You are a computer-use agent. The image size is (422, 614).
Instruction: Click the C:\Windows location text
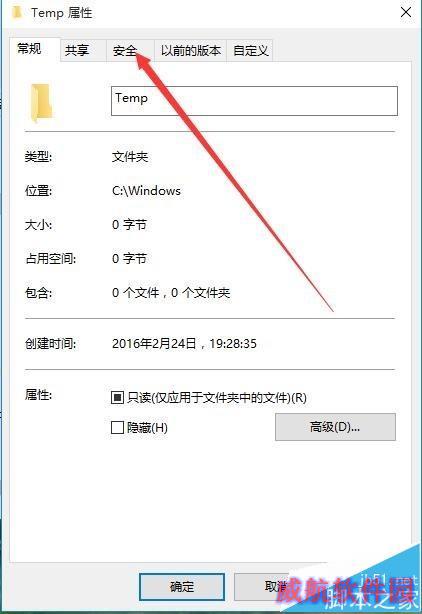pyautogui.click(x=146, y=191)
